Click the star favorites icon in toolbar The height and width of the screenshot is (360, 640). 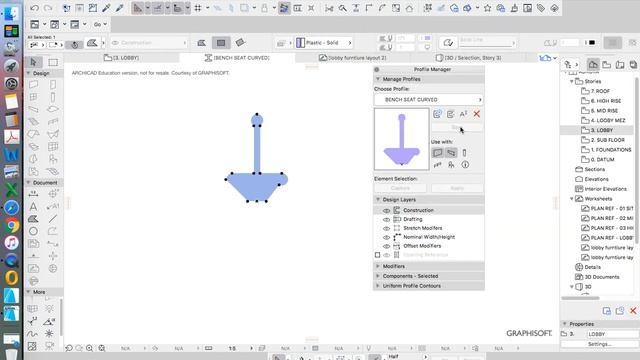click(x=487, y=8)
